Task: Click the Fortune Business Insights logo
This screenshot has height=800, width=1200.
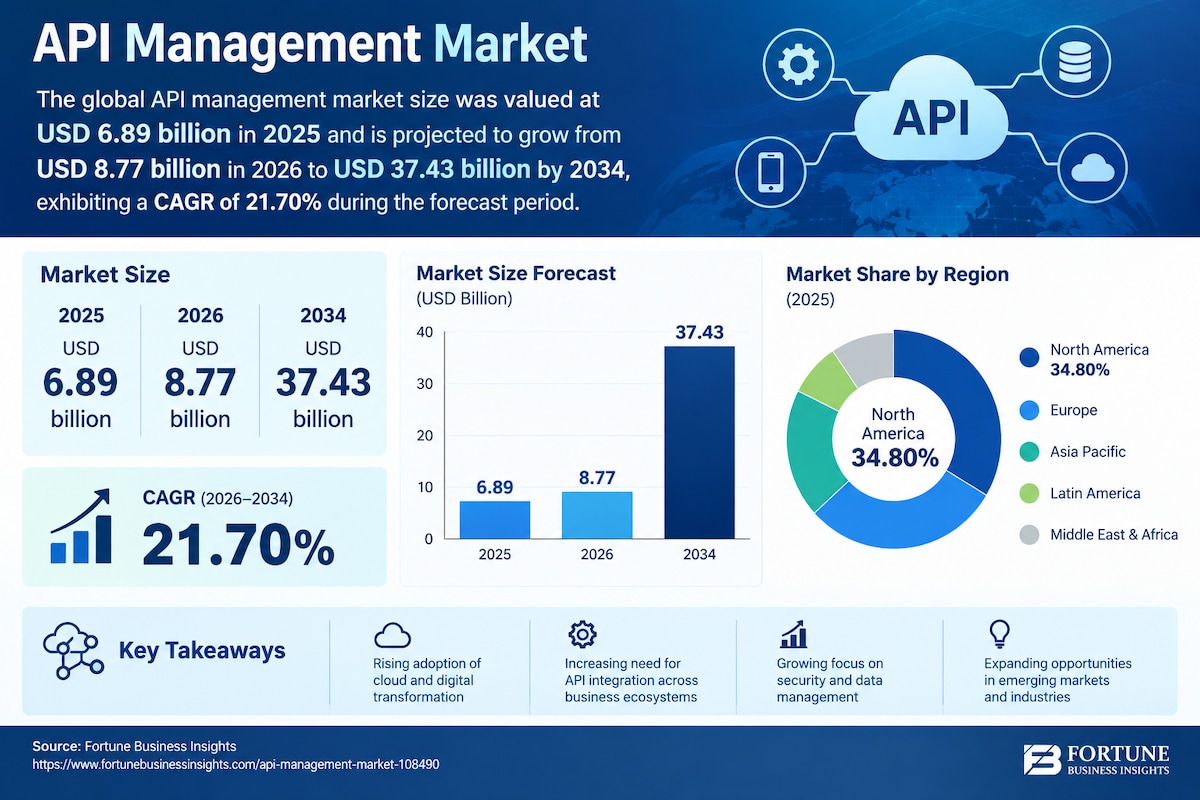Action: point(1097,760)
